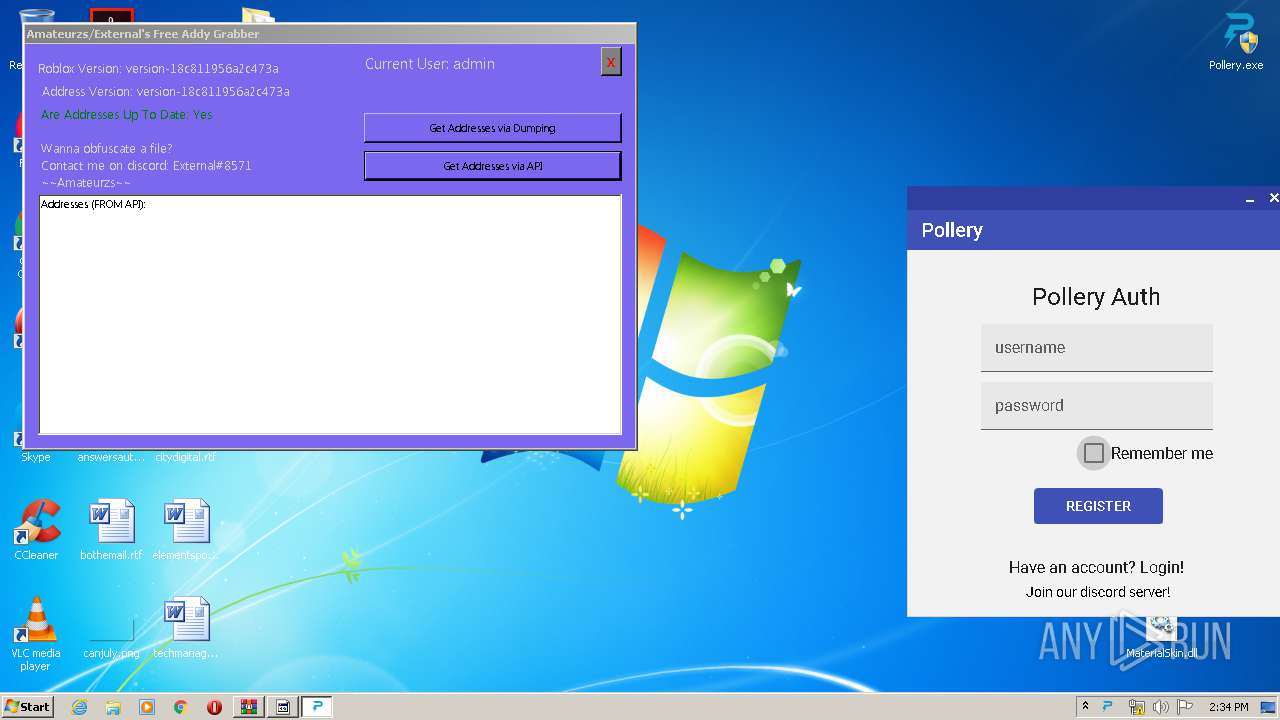
Task: Select the elementspo... document icon
Action: point(186,530)
